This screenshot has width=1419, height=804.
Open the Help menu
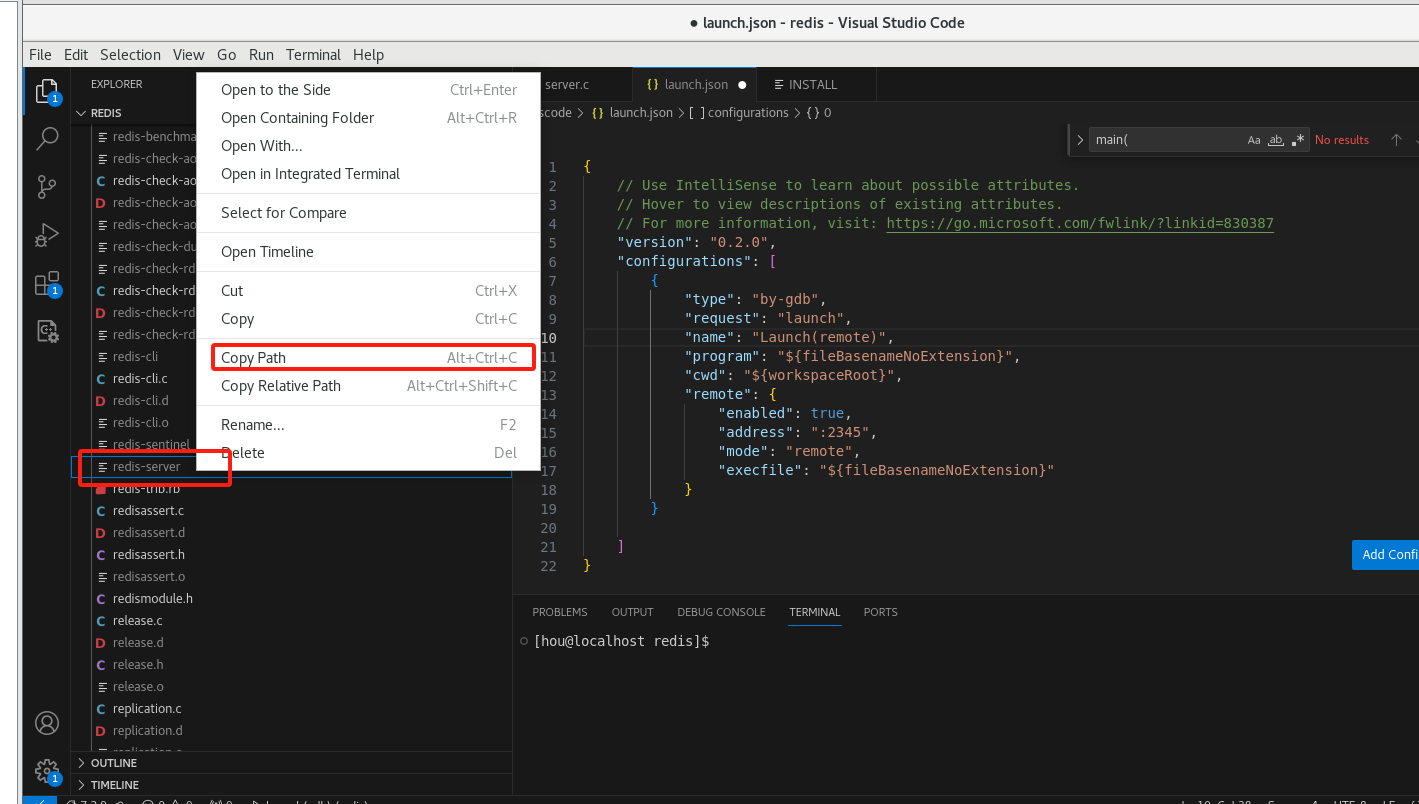pos(368,55)
